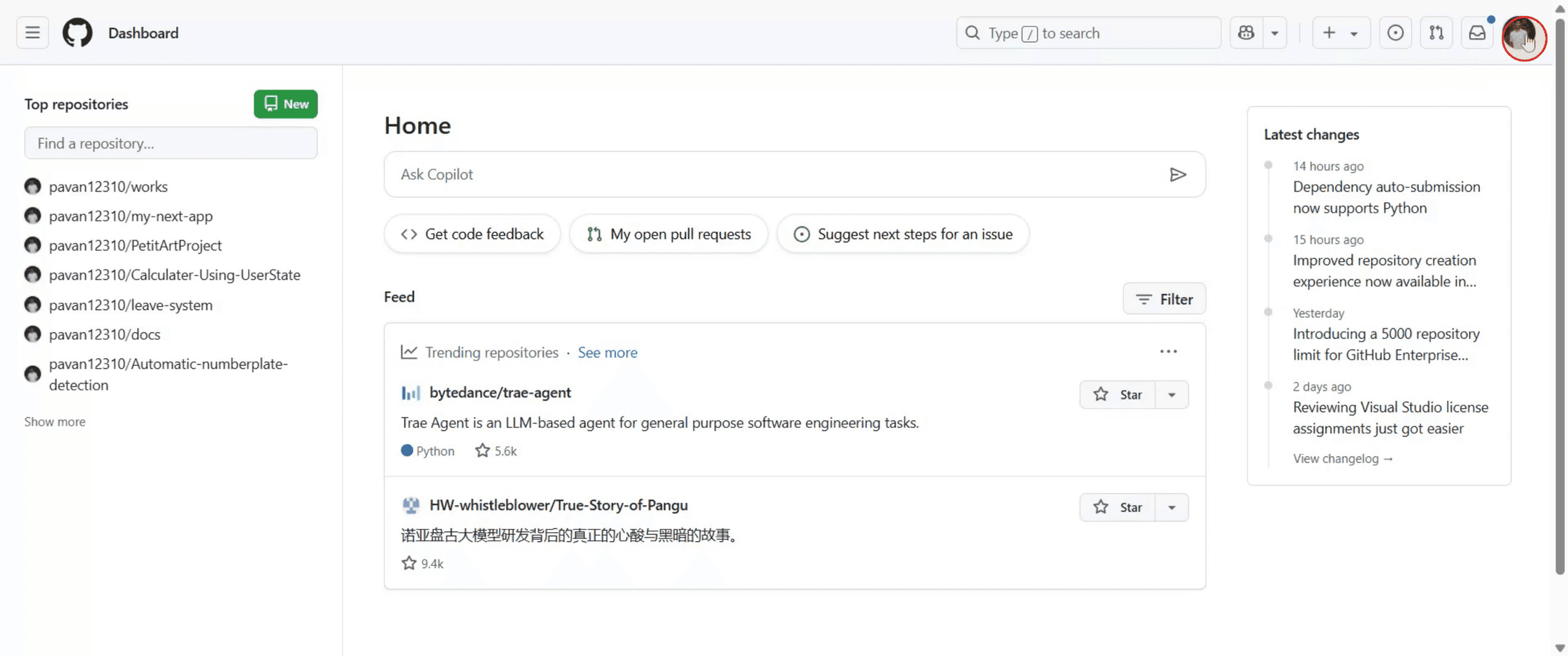Click See more trending repositories
The width and height of the screenshot is (1568, 656).
pos(607,353)
